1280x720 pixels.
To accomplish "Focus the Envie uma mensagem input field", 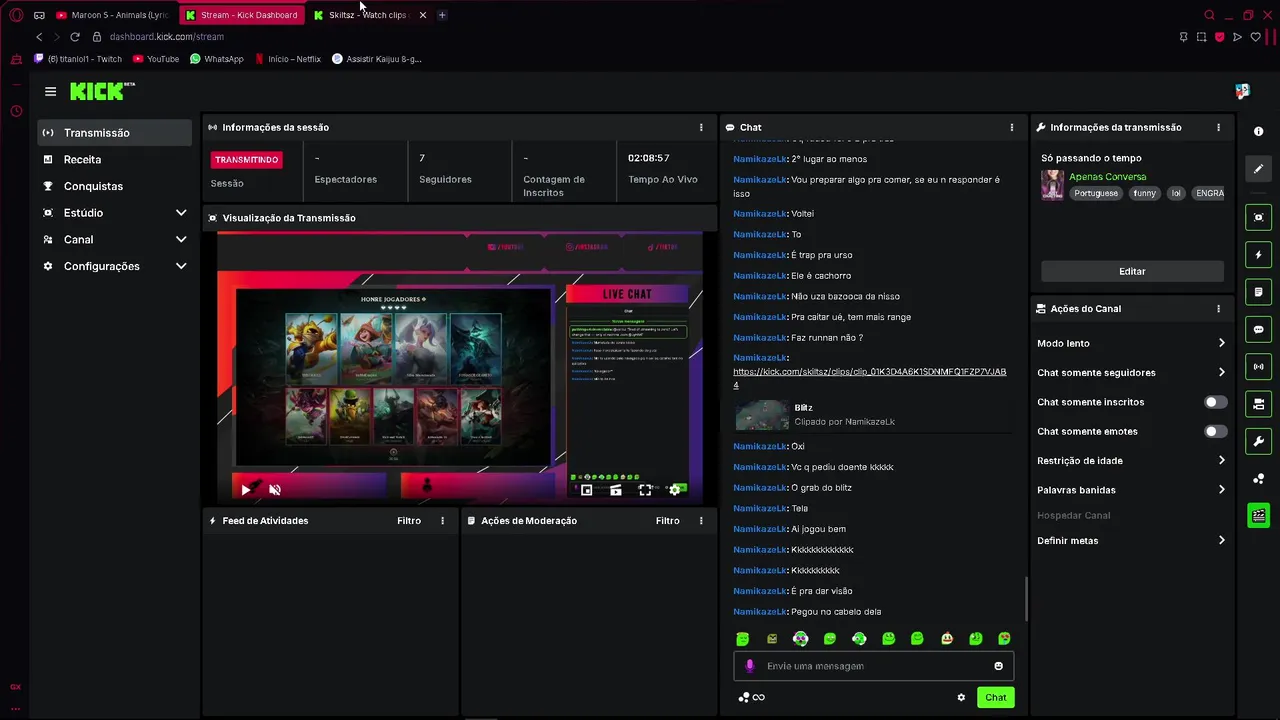I will (x=874, y=666).
